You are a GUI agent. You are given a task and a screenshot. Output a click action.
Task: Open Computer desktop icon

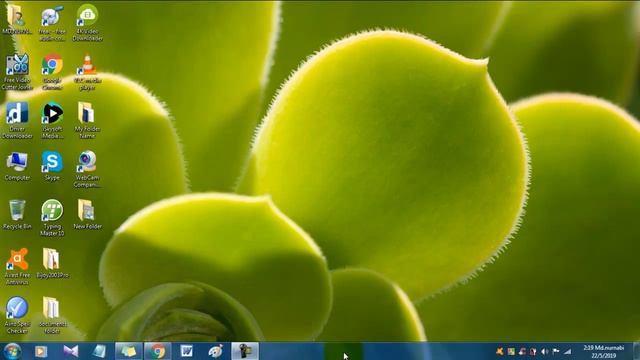point(17,166)
